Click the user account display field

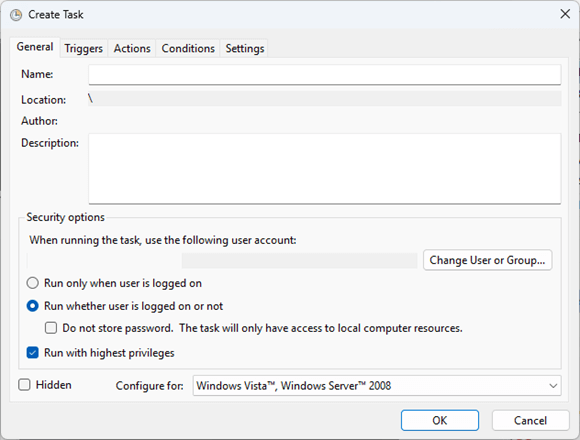[x=222, y=261]
